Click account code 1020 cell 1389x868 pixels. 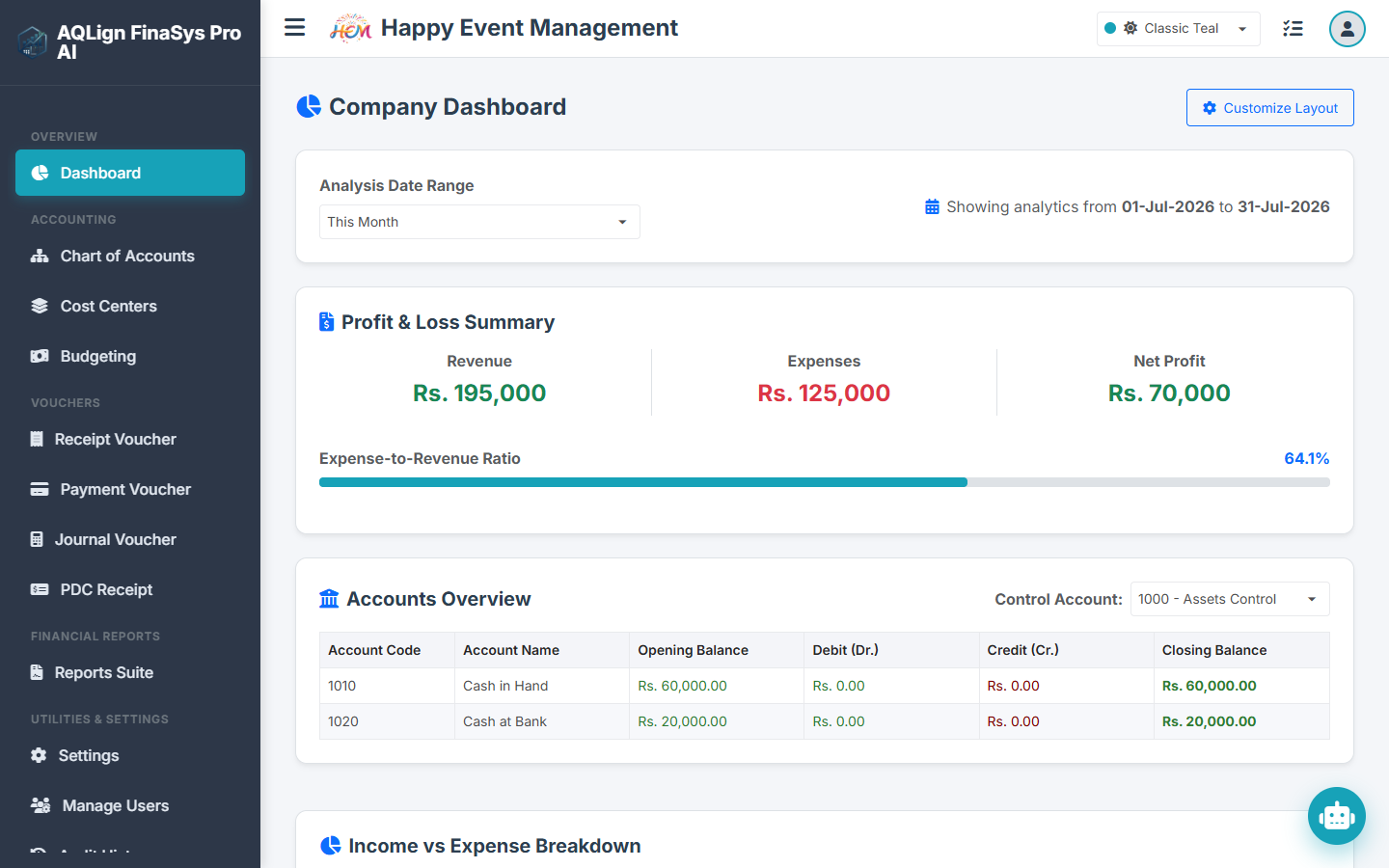click(387, 721)
